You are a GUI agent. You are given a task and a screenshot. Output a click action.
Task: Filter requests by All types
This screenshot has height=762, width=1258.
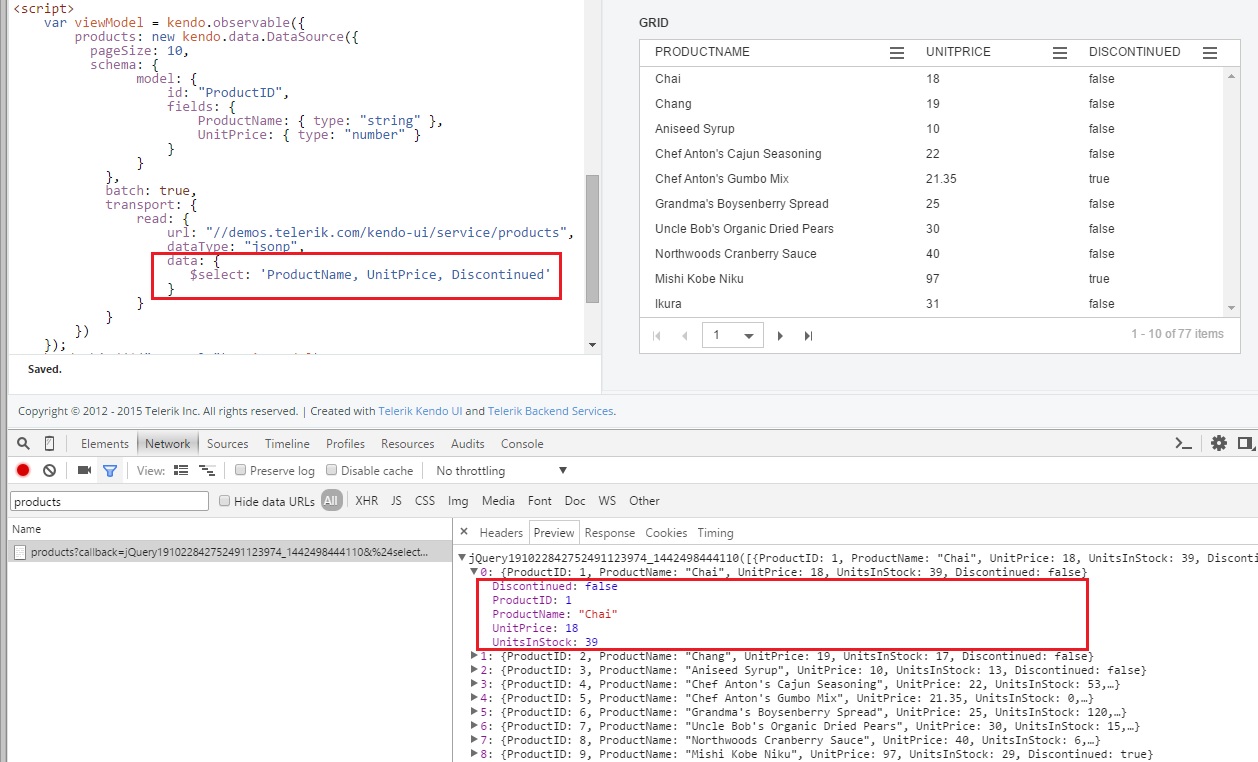[331, 501]
